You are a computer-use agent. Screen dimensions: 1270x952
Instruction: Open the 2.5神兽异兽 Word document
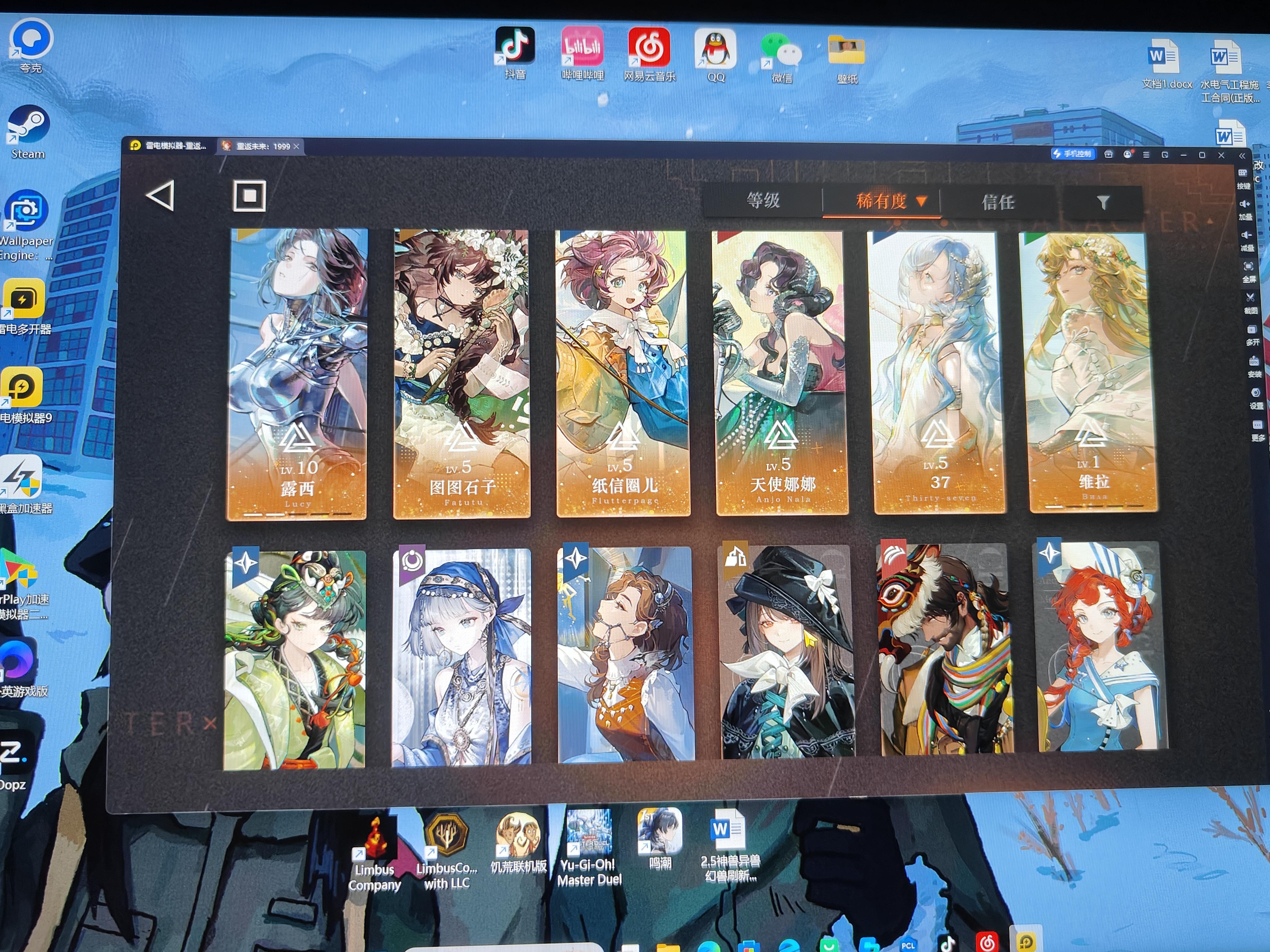point(730,845)
